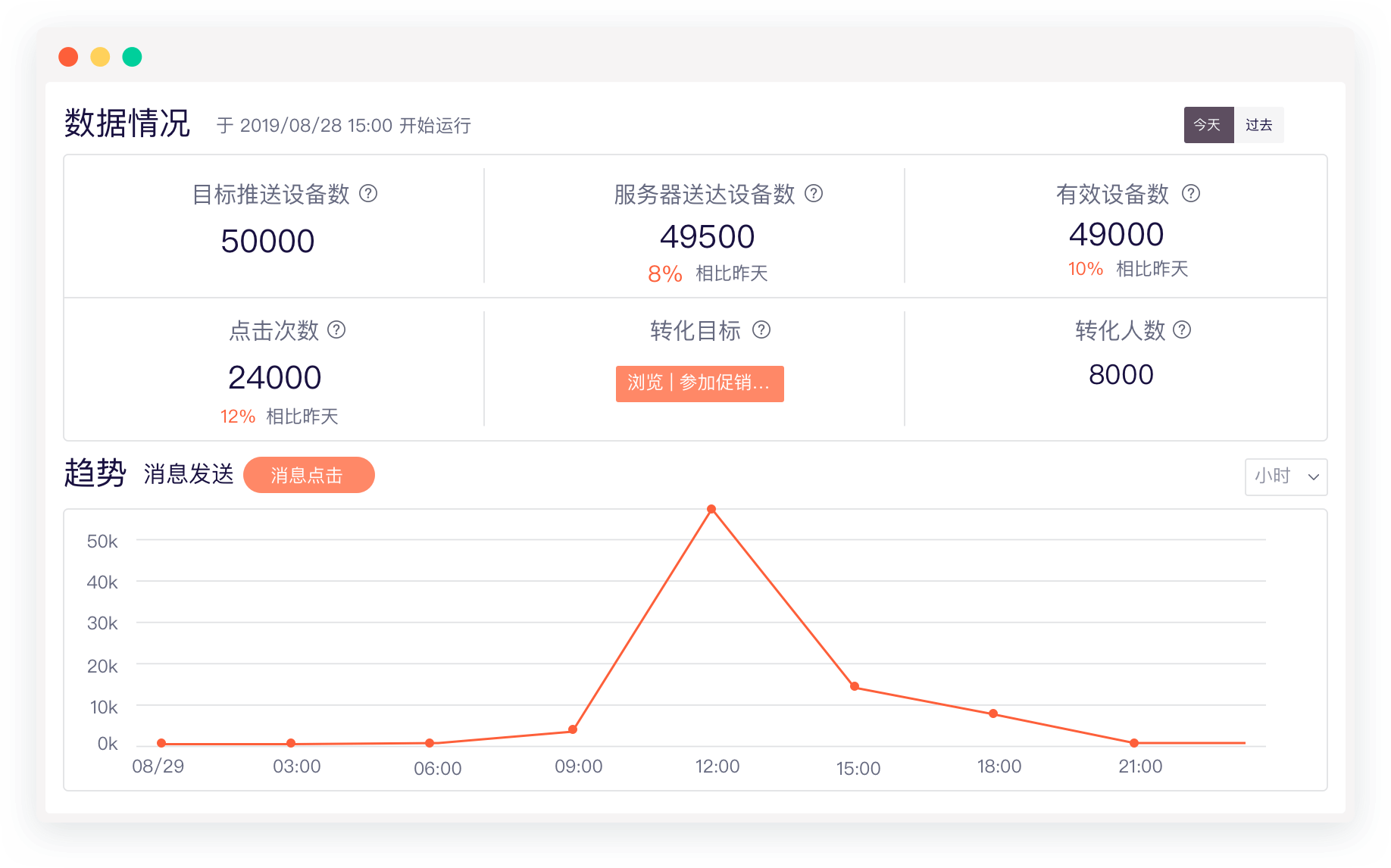Open the 小时 interval dropdown
1391x868 pixels.
tap(1286, 477)
